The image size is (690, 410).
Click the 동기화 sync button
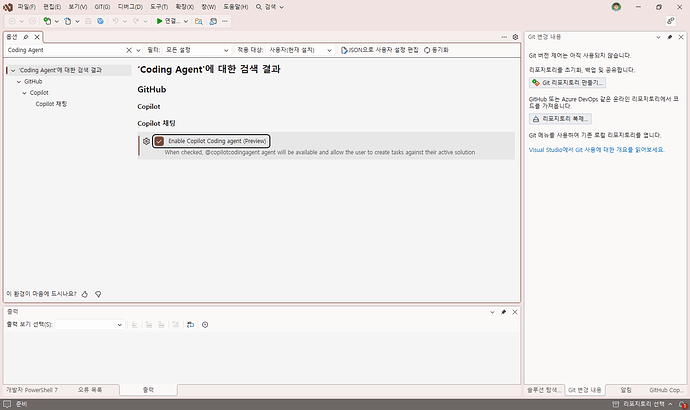436,50
